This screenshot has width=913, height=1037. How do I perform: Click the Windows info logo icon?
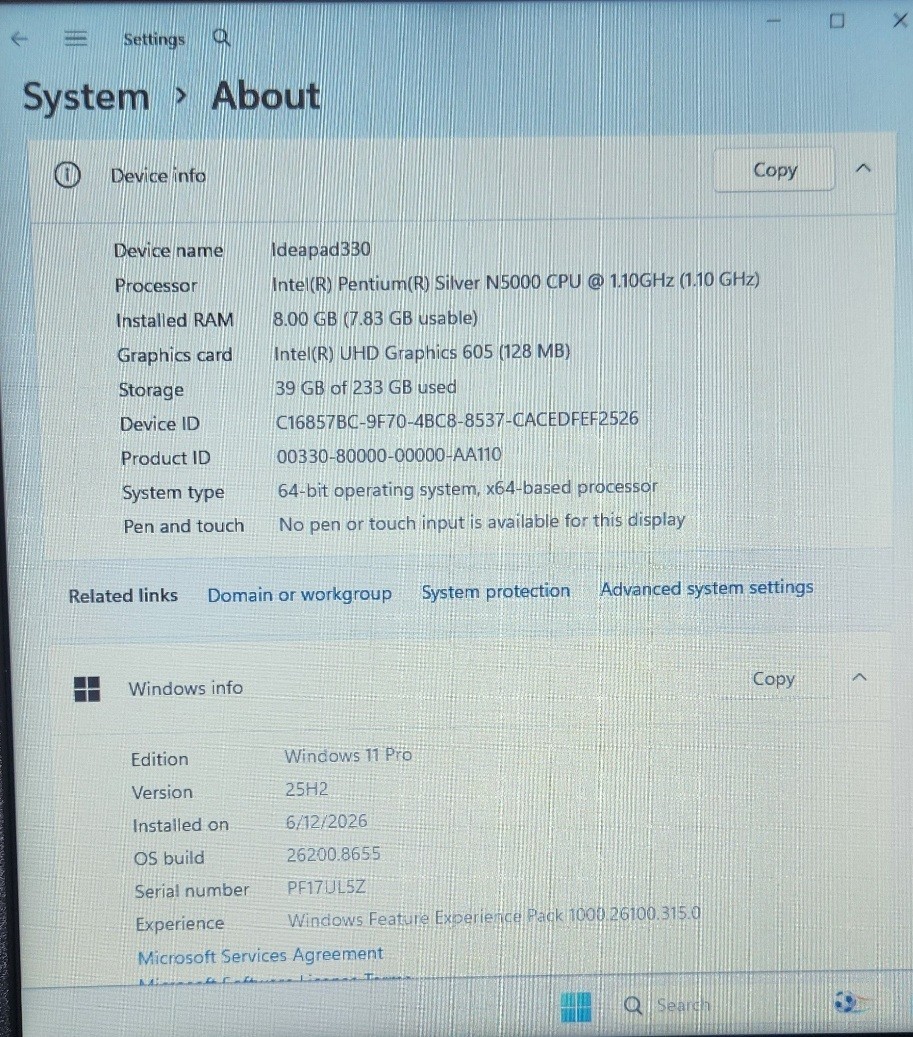pyautogui.click(x=87, y=688)
